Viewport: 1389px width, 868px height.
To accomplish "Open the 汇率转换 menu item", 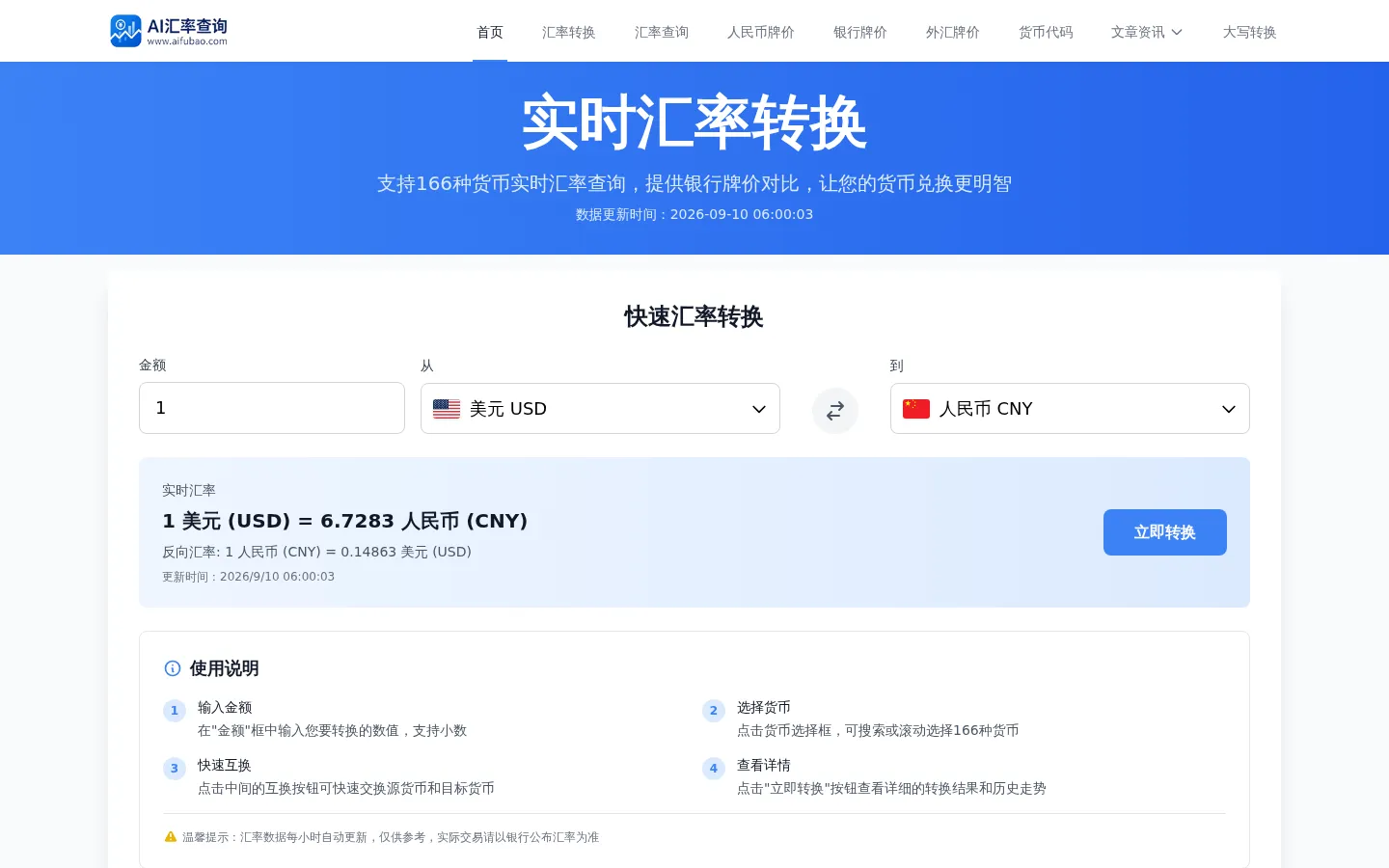I will click(569, 32).
